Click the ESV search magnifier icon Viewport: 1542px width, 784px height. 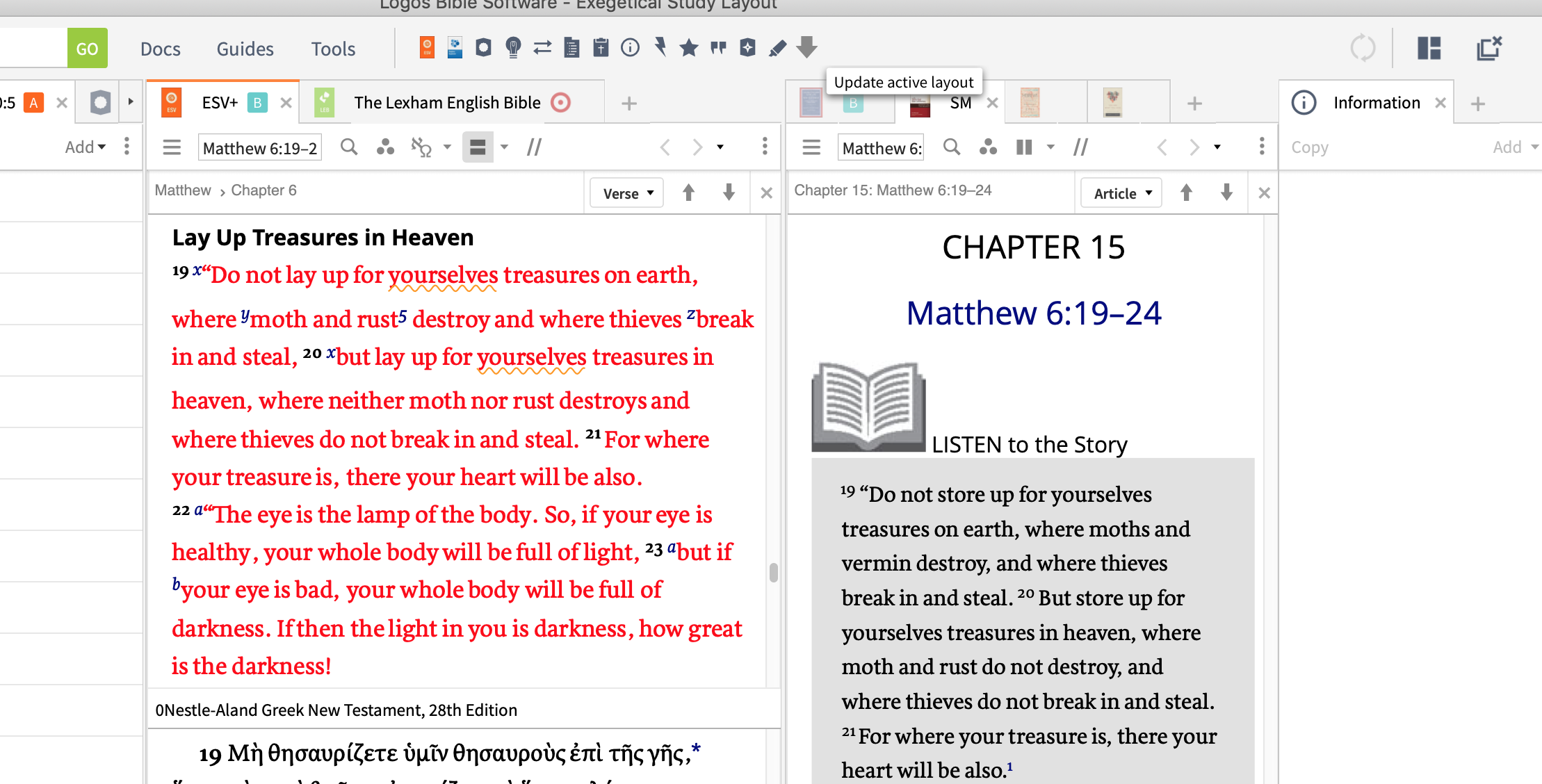pyautogui.click(x=349, y=147)
